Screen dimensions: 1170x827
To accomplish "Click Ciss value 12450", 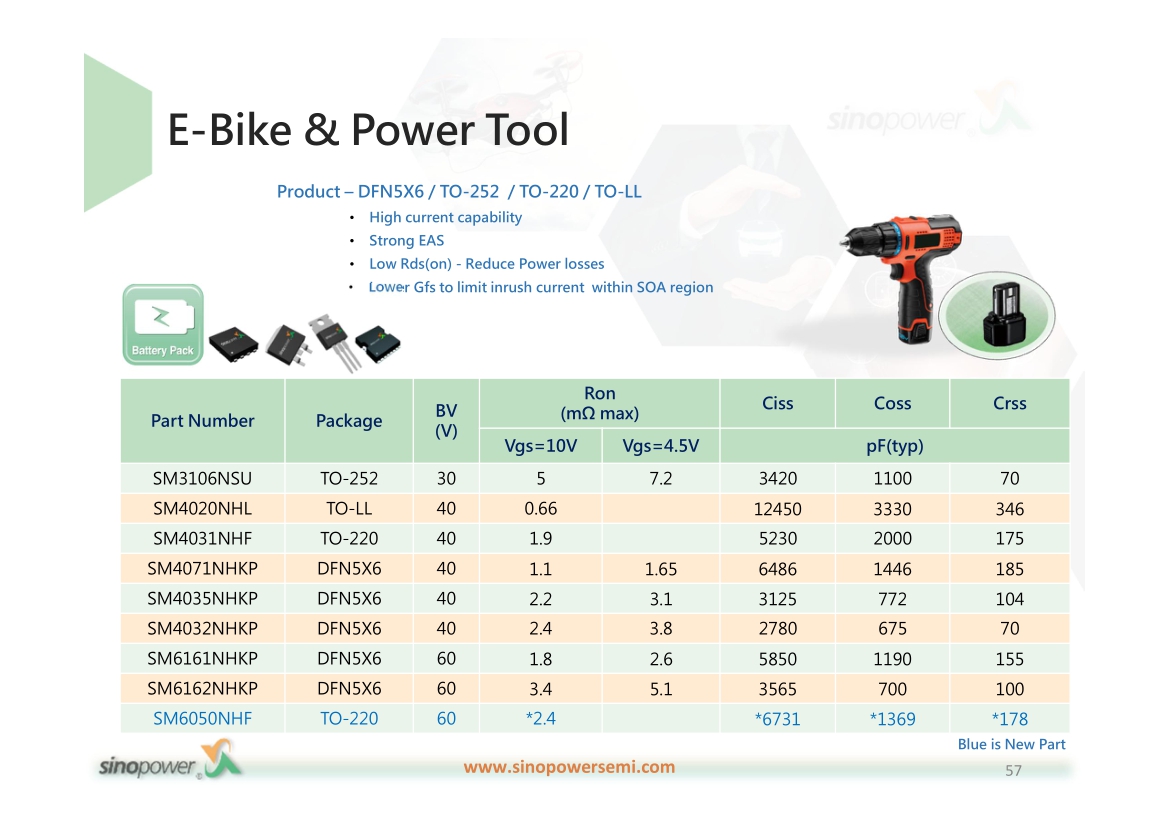I will pos(778,509).
